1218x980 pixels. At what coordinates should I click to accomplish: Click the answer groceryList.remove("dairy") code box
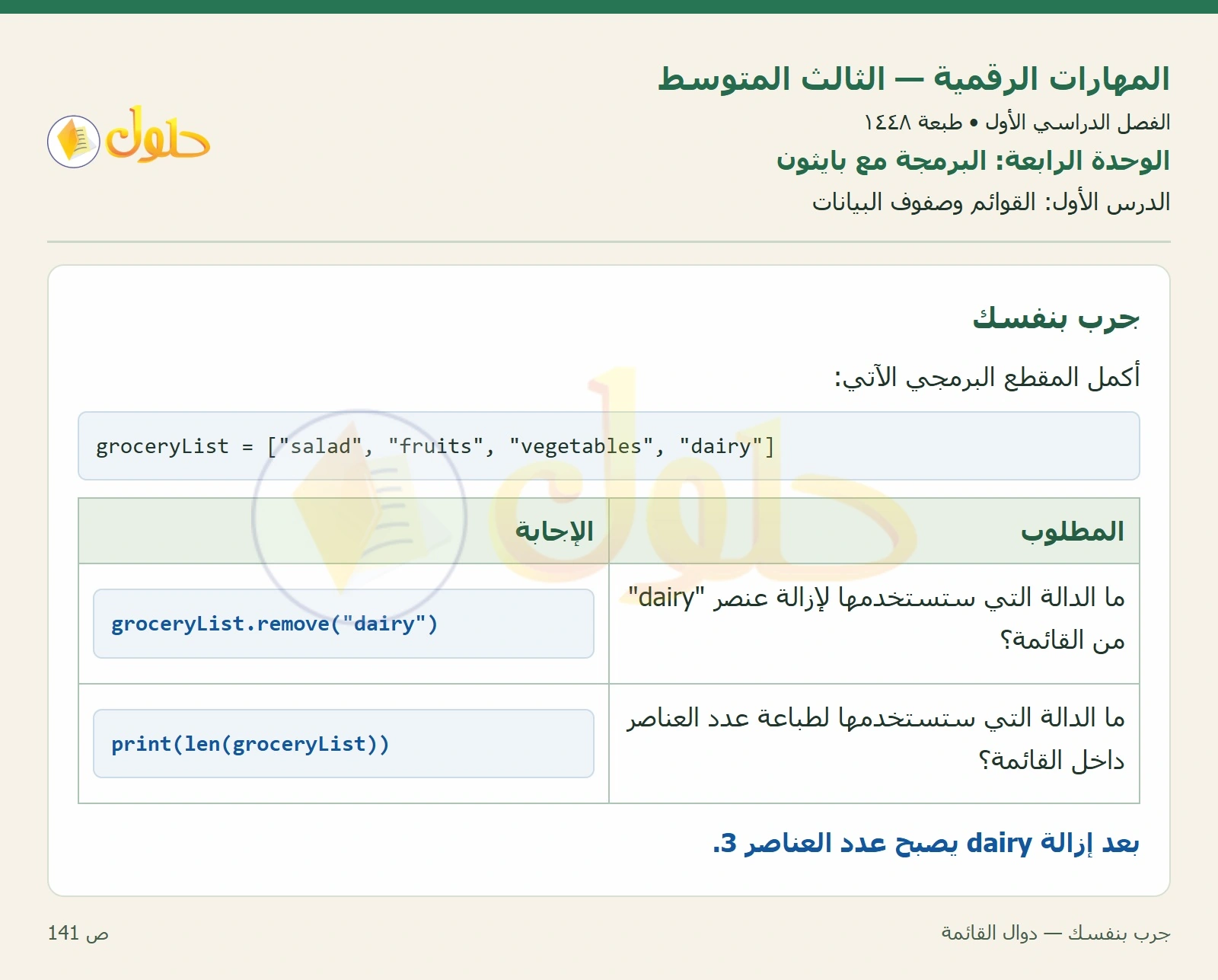343,624
